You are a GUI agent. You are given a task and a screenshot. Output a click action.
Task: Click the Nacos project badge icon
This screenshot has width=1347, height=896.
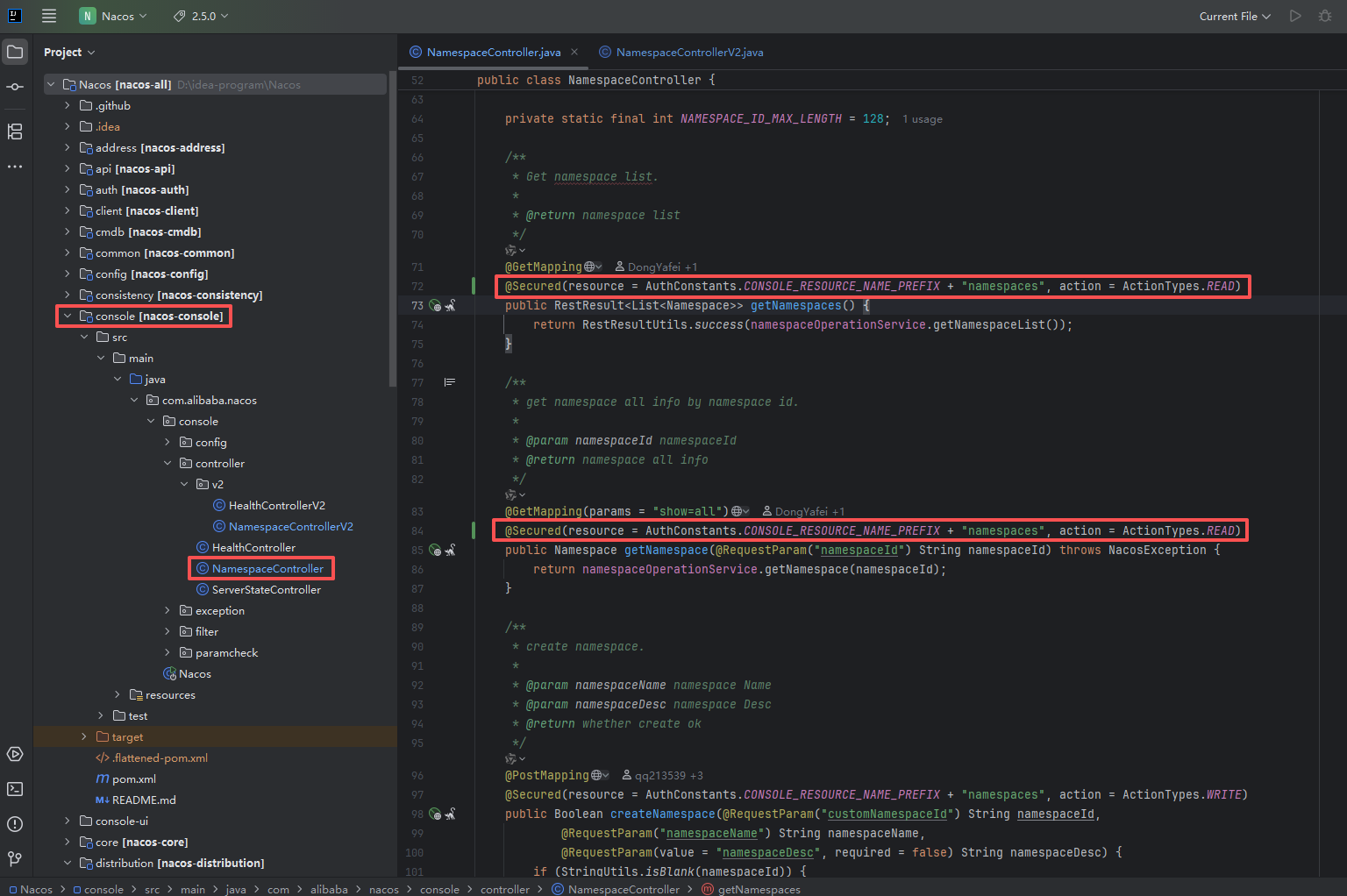pos(87,16)
